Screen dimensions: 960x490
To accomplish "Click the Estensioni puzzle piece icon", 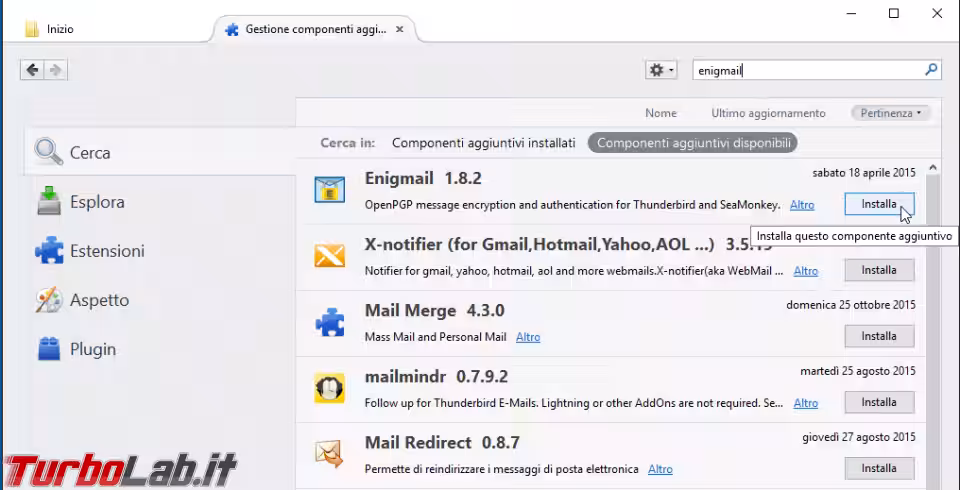I will click(x=49, y=251).
